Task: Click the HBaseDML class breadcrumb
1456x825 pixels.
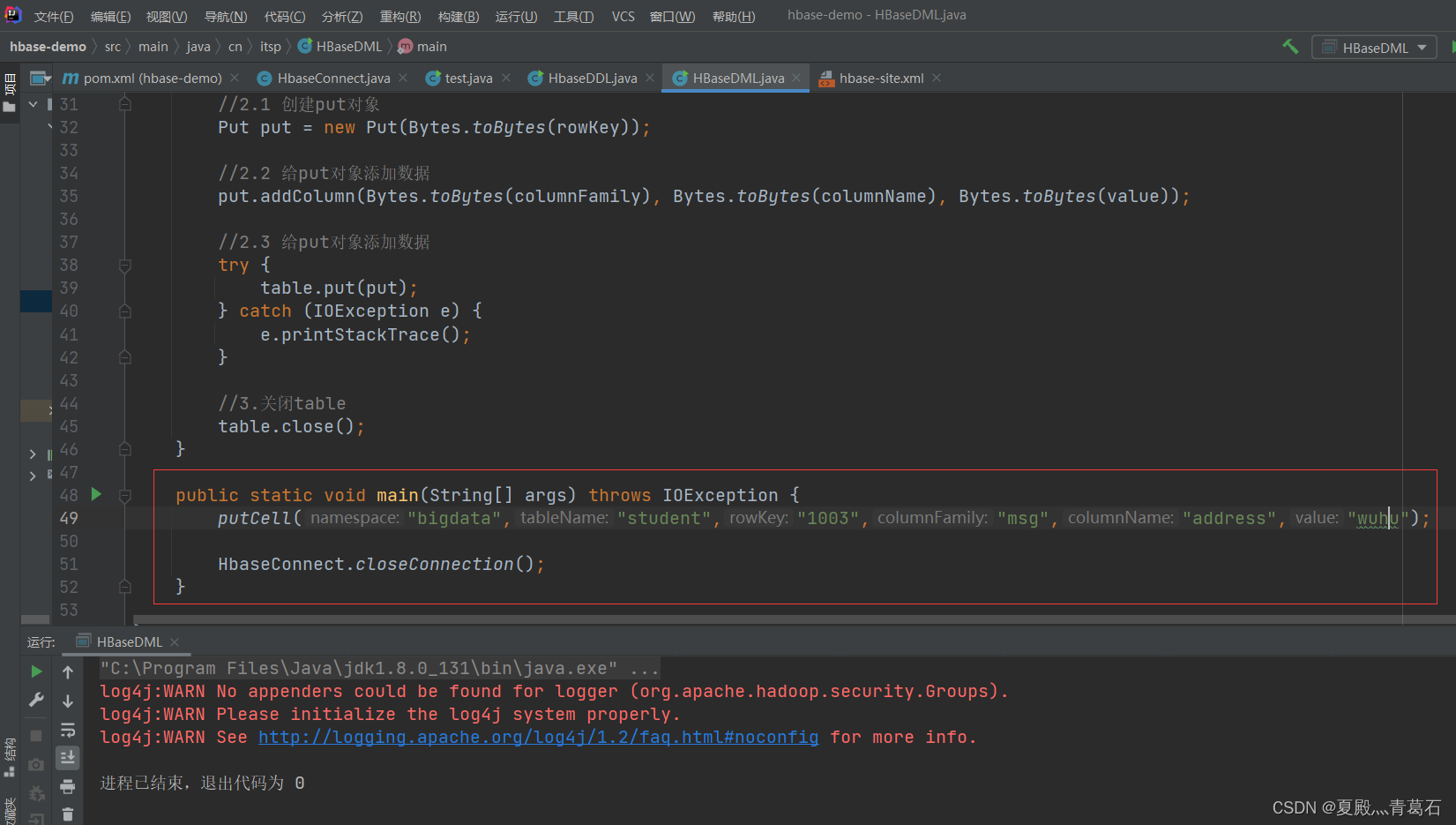Action: pyautogui.click(x=340, y=47)
